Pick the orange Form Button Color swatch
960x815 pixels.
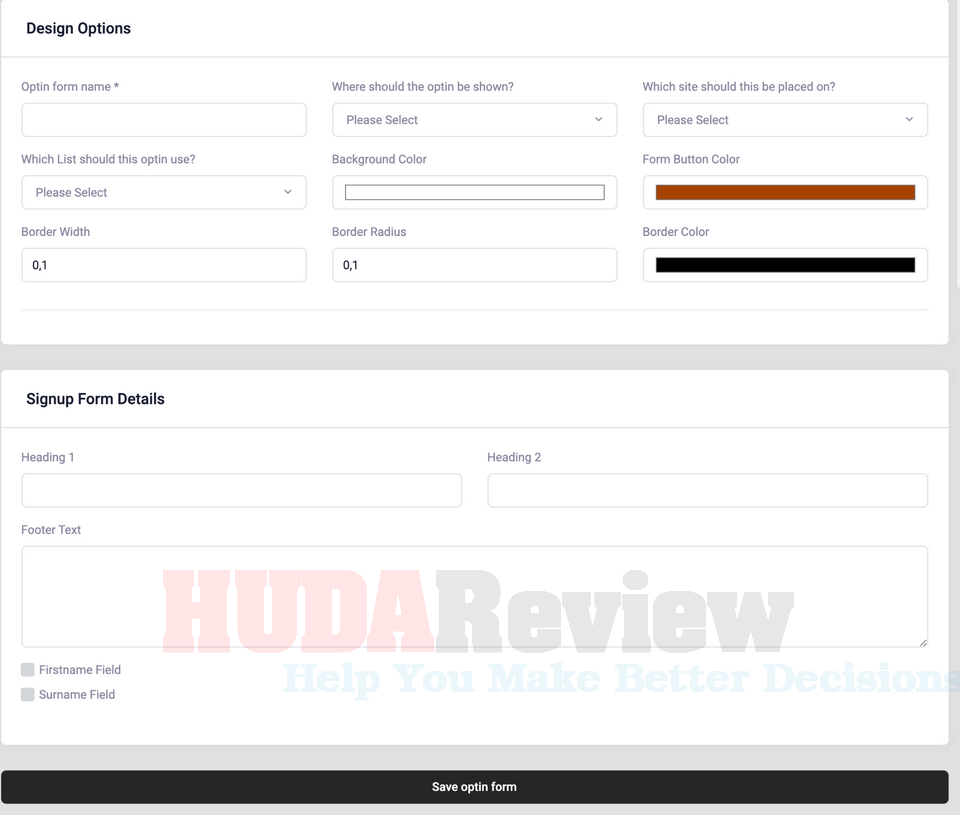(785, 192)
